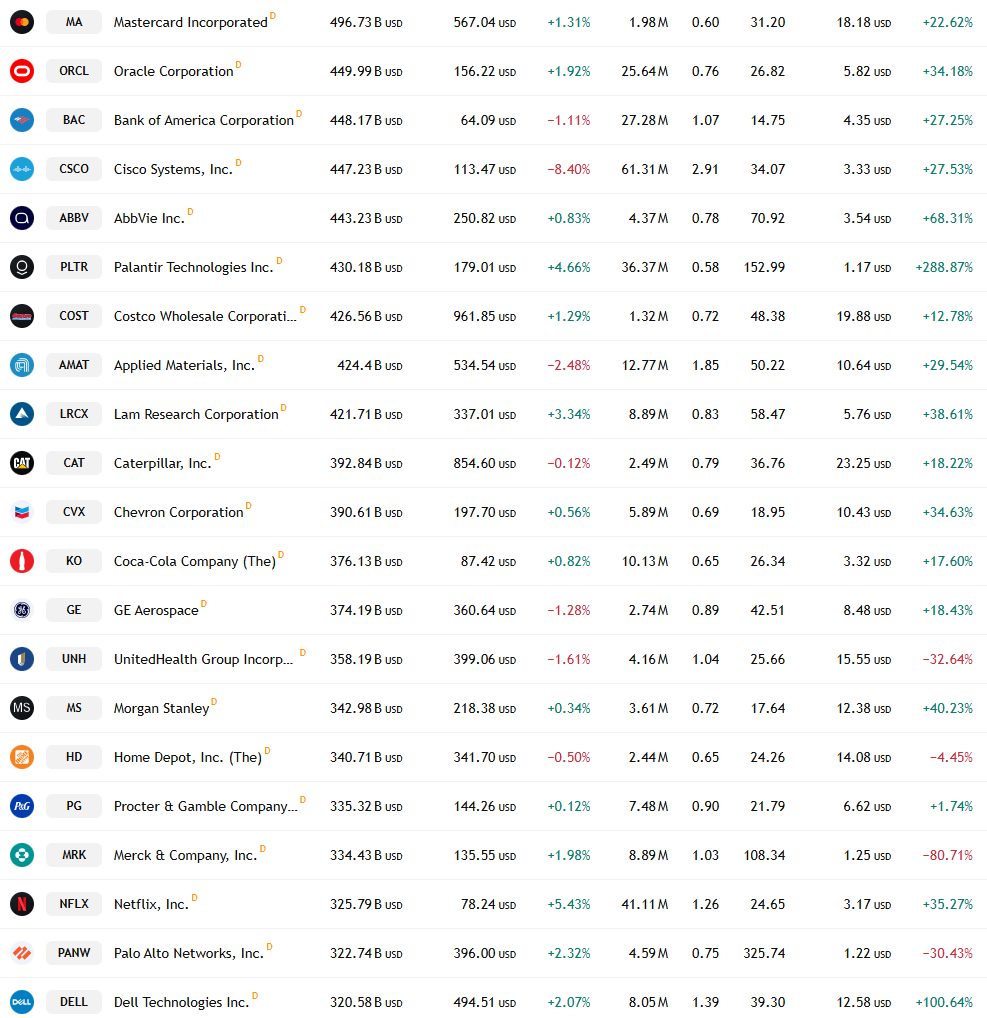Screen dimensions: 987x1018
Task: Click the Procter & Gamble logo icon
Action: (x=21, y=806)
